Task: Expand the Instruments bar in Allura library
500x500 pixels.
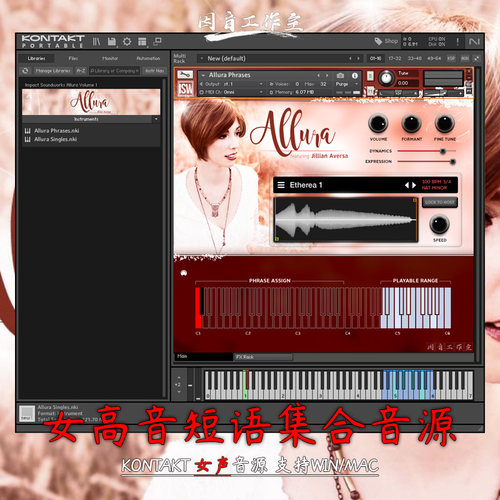Action: tap(87, 119)
